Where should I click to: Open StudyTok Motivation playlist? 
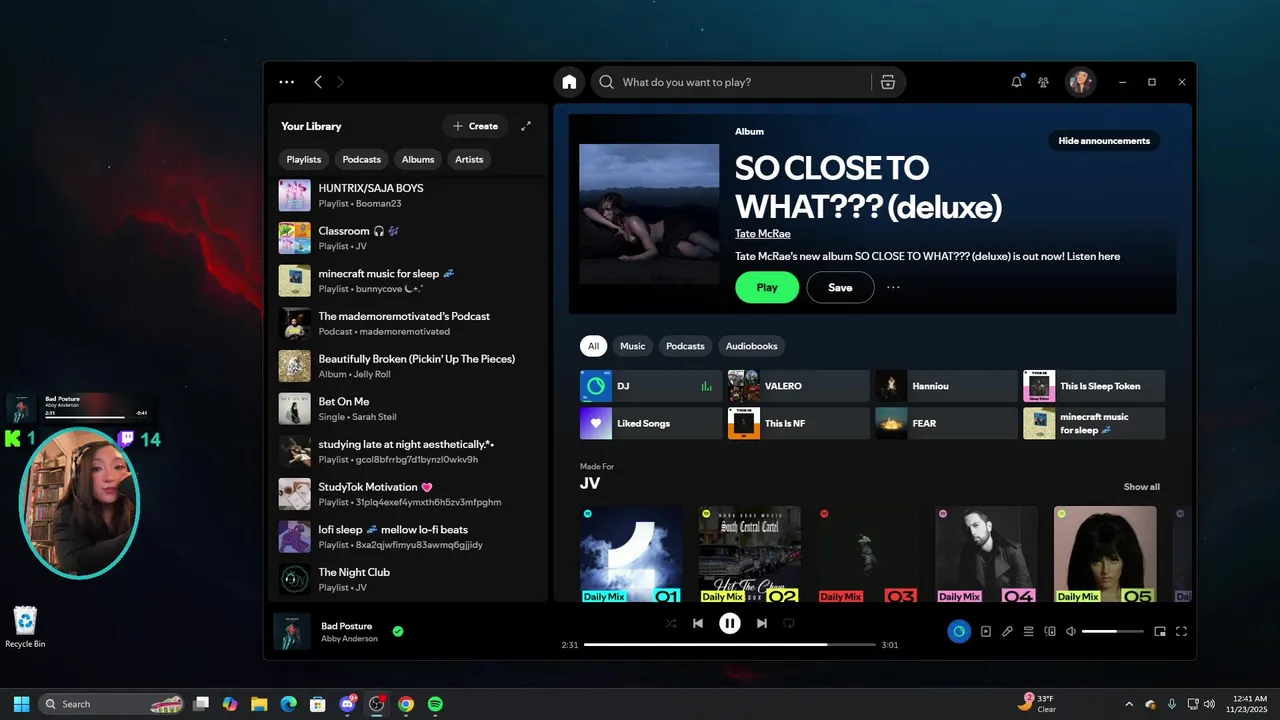click(410, 494)
